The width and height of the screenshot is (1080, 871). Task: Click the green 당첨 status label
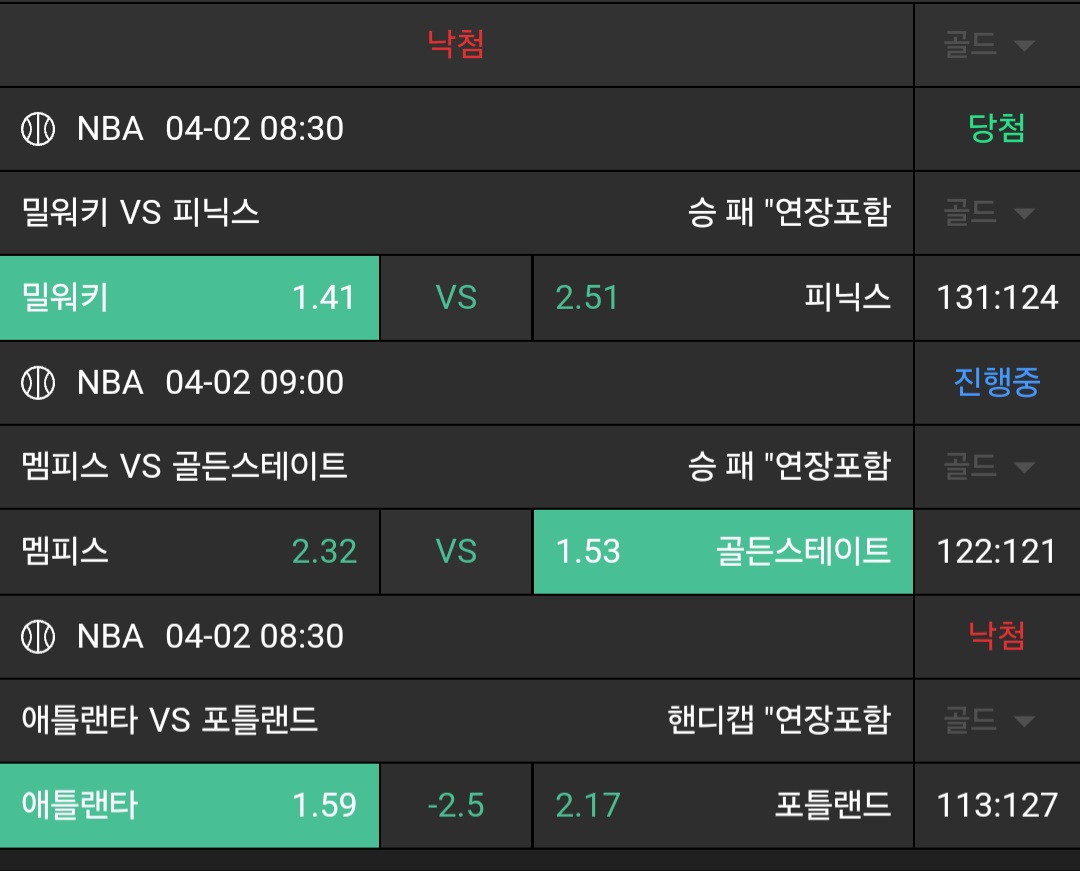point(997,129)
